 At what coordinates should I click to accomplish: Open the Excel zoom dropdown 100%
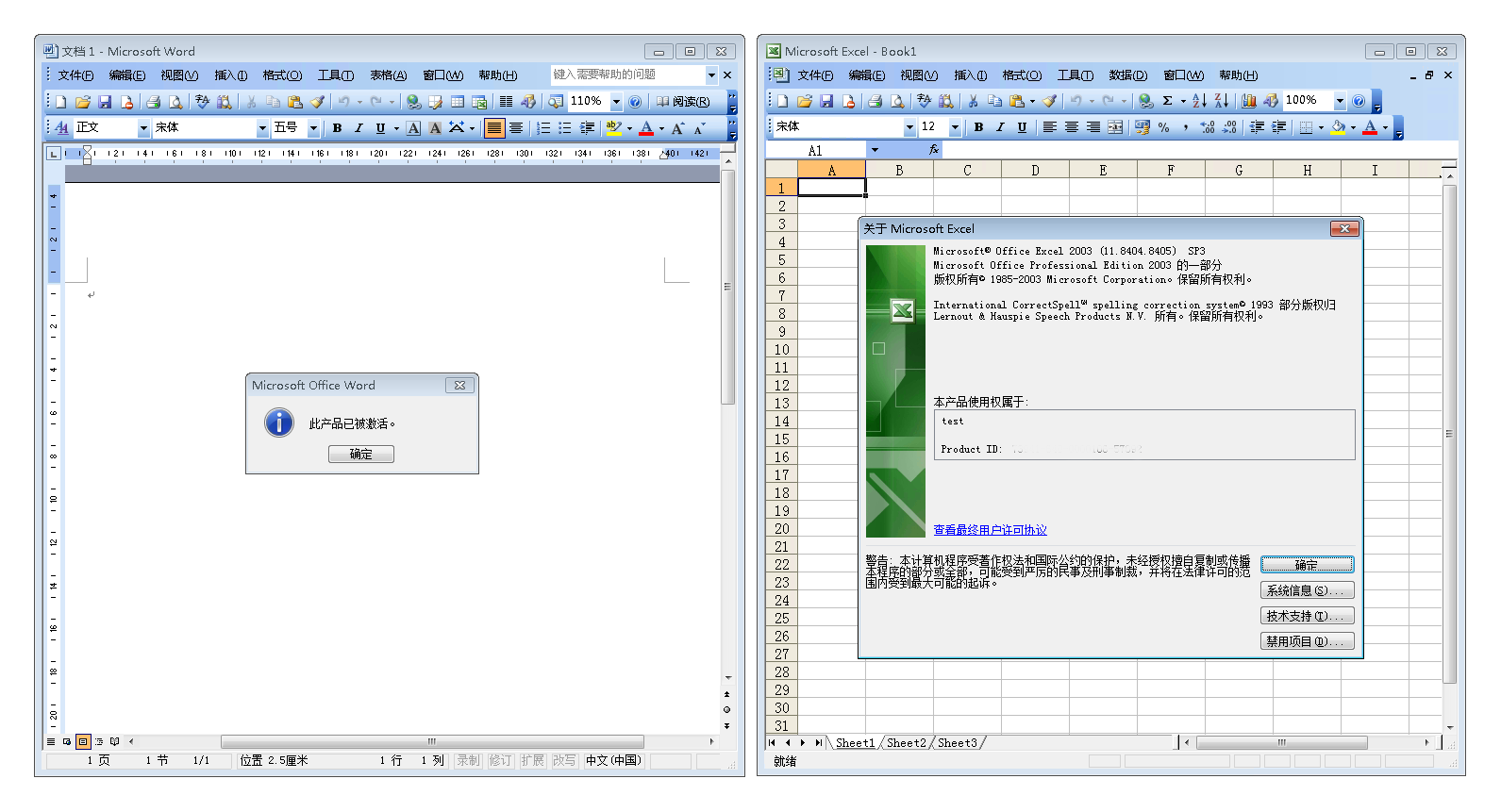tap(1339, 101)
